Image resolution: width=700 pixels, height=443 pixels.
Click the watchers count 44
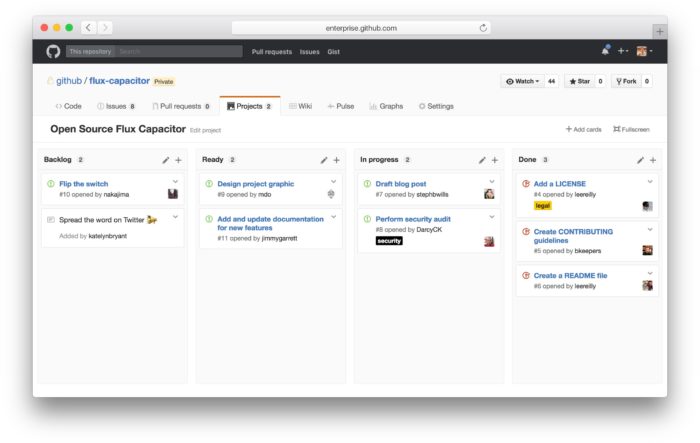click(552, 81)
